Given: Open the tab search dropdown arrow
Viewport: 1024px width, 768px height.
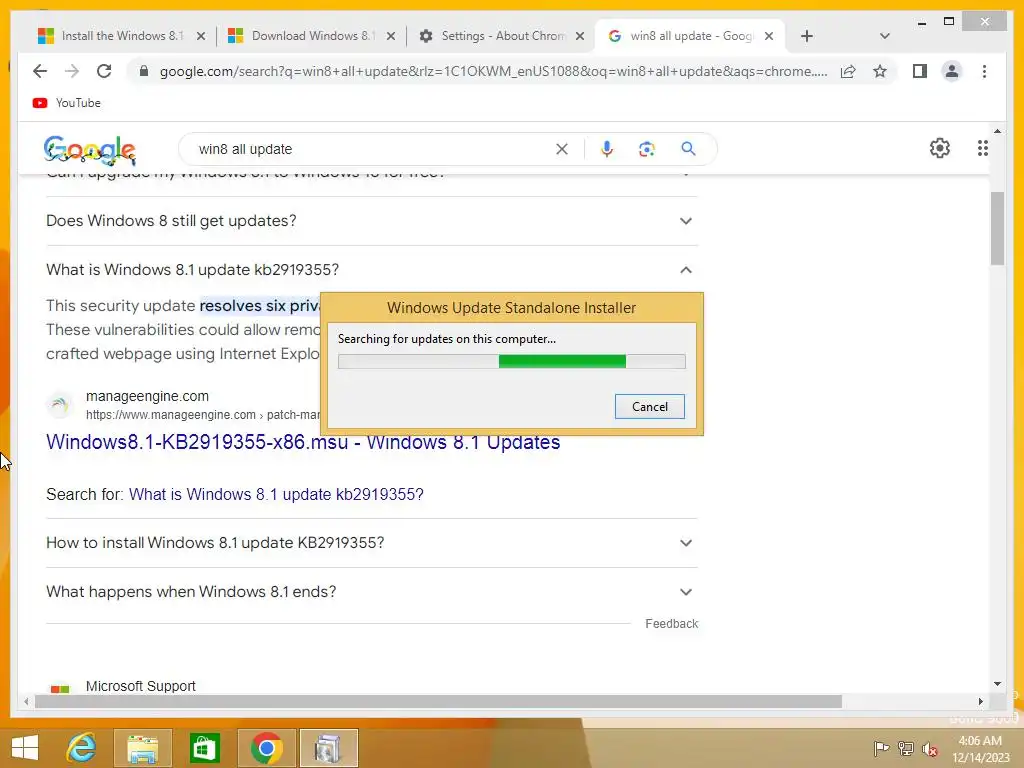Looking at the screenshot, I should (884, 36).
